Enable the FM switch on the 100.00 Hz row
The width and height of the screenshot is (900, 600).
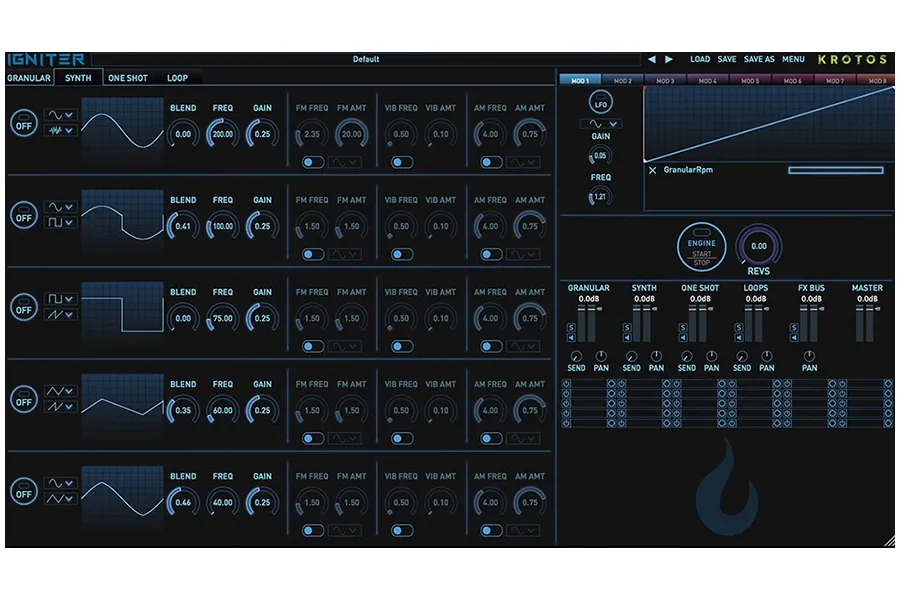[313, 254]
